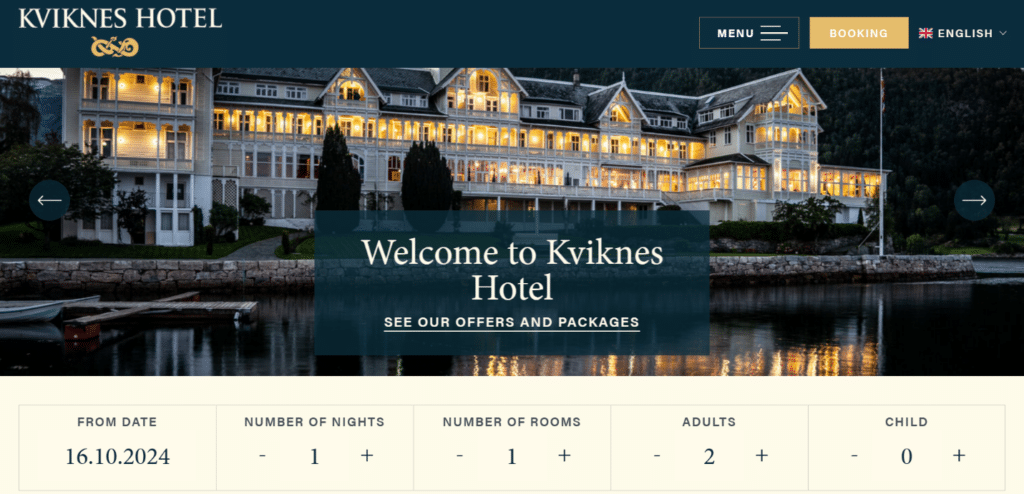Screen dimensions: 1024x494
Task: Decrease number of nights with minus
Action: [x=263, y=455]
